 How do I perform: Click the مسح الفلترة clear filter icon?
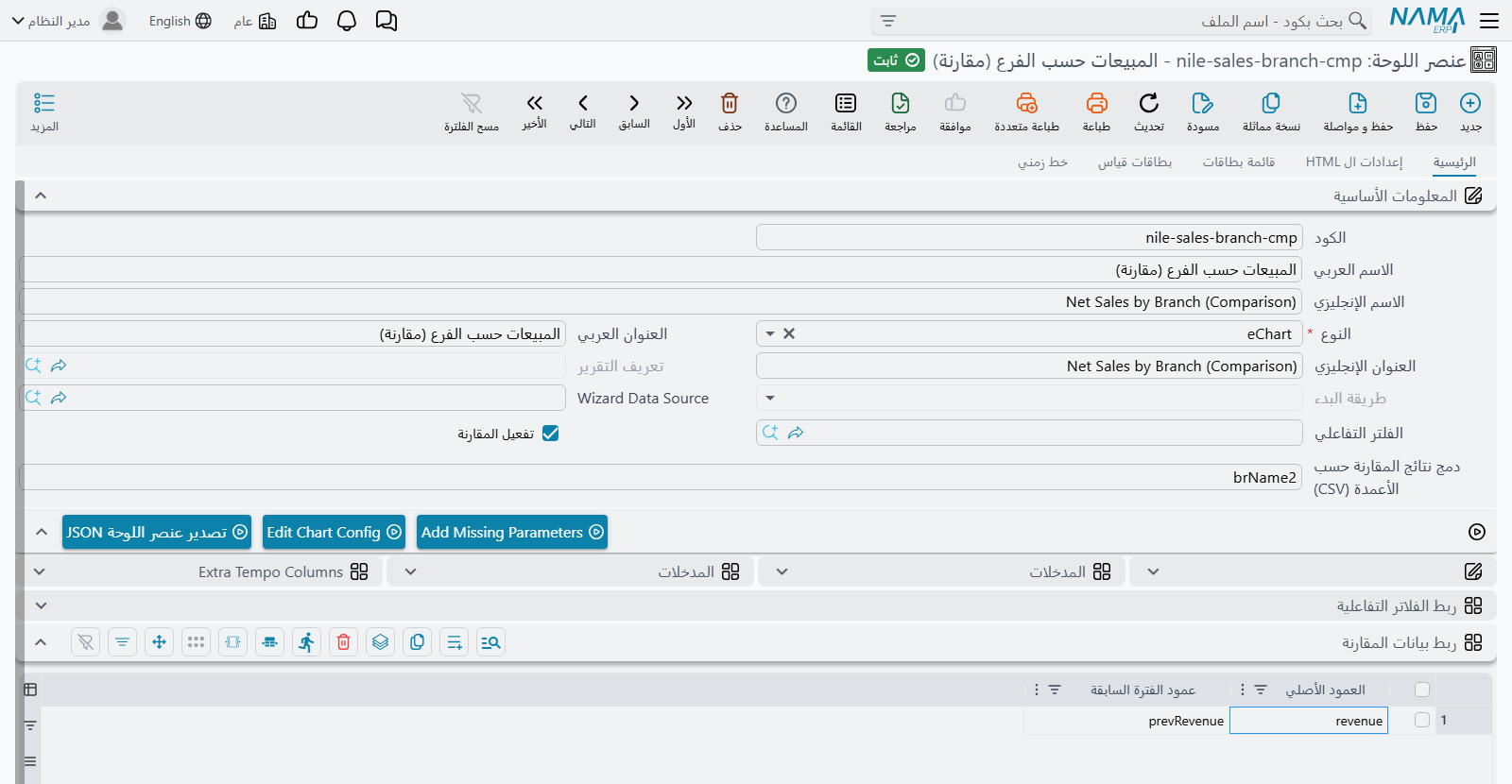click(472, 103)
